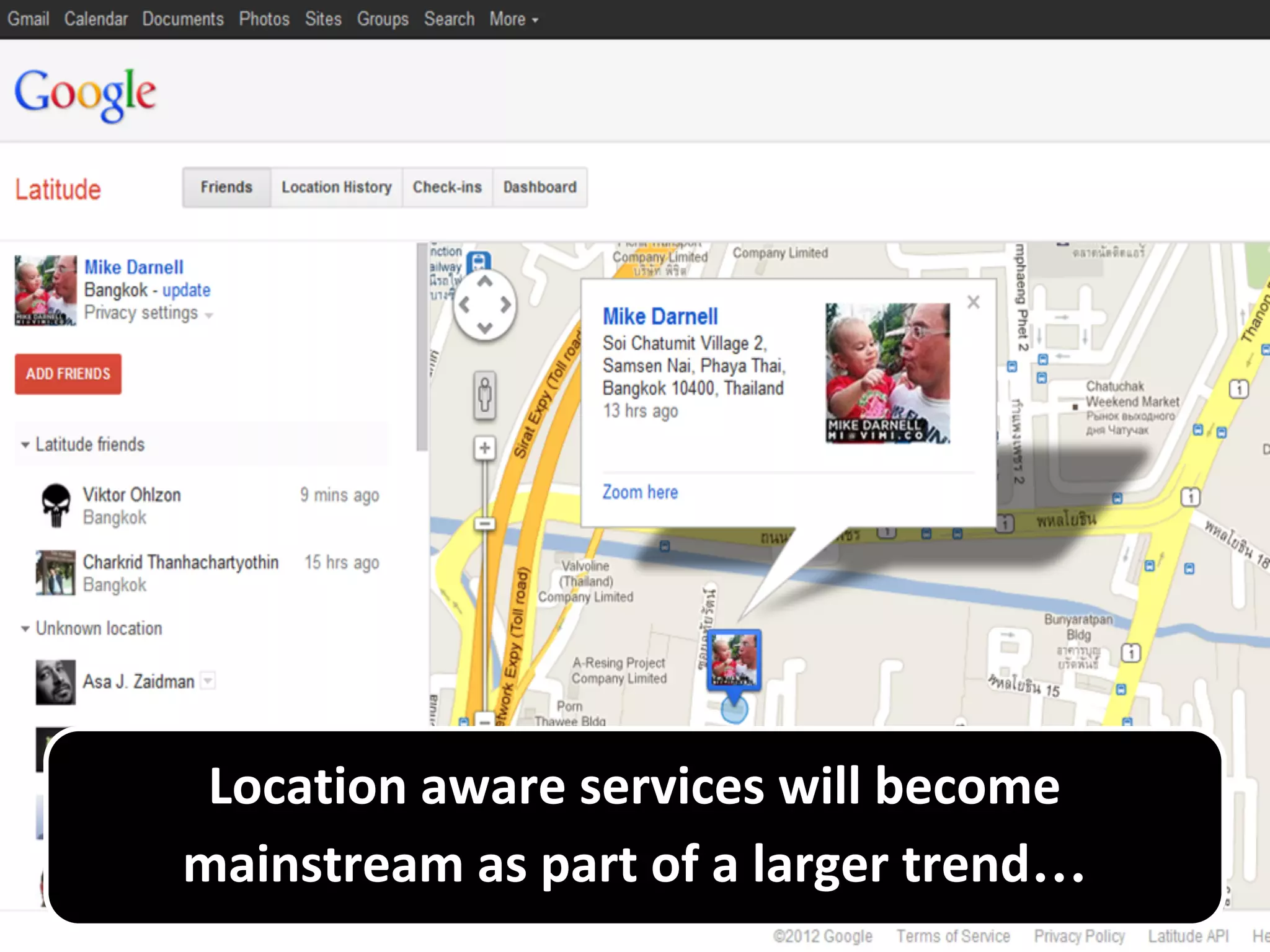
Task: Open Privacy Policy link
Action: 1079,937
